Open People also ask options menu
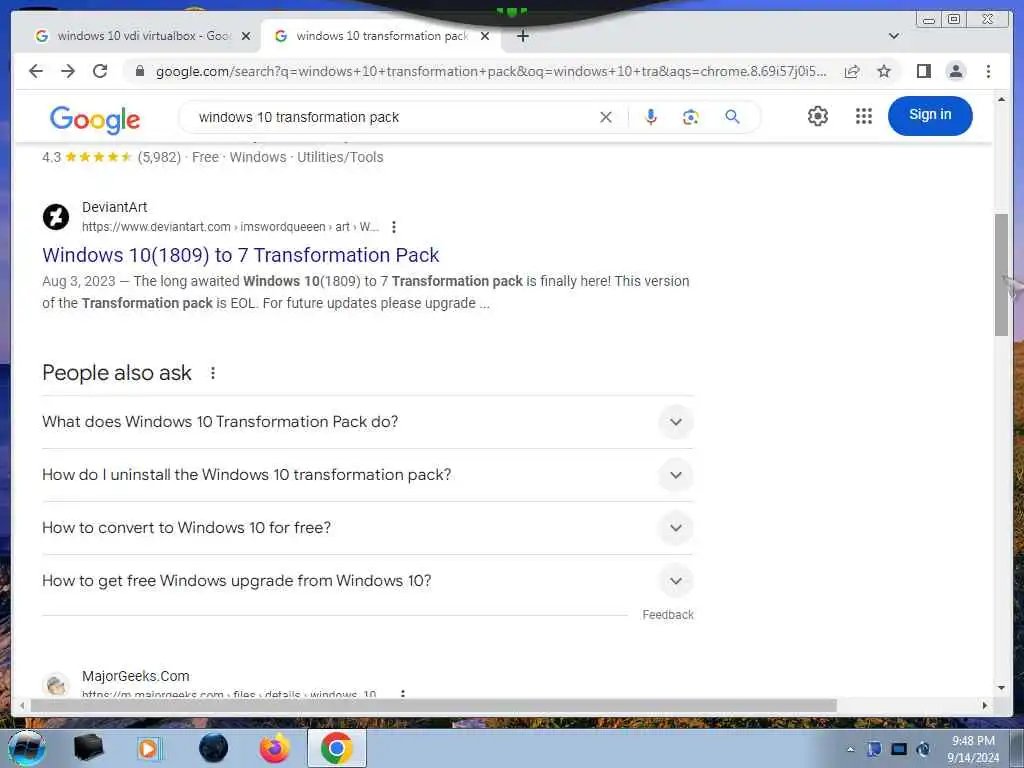Screen dimensions: 1024x768 pos(213,373)
